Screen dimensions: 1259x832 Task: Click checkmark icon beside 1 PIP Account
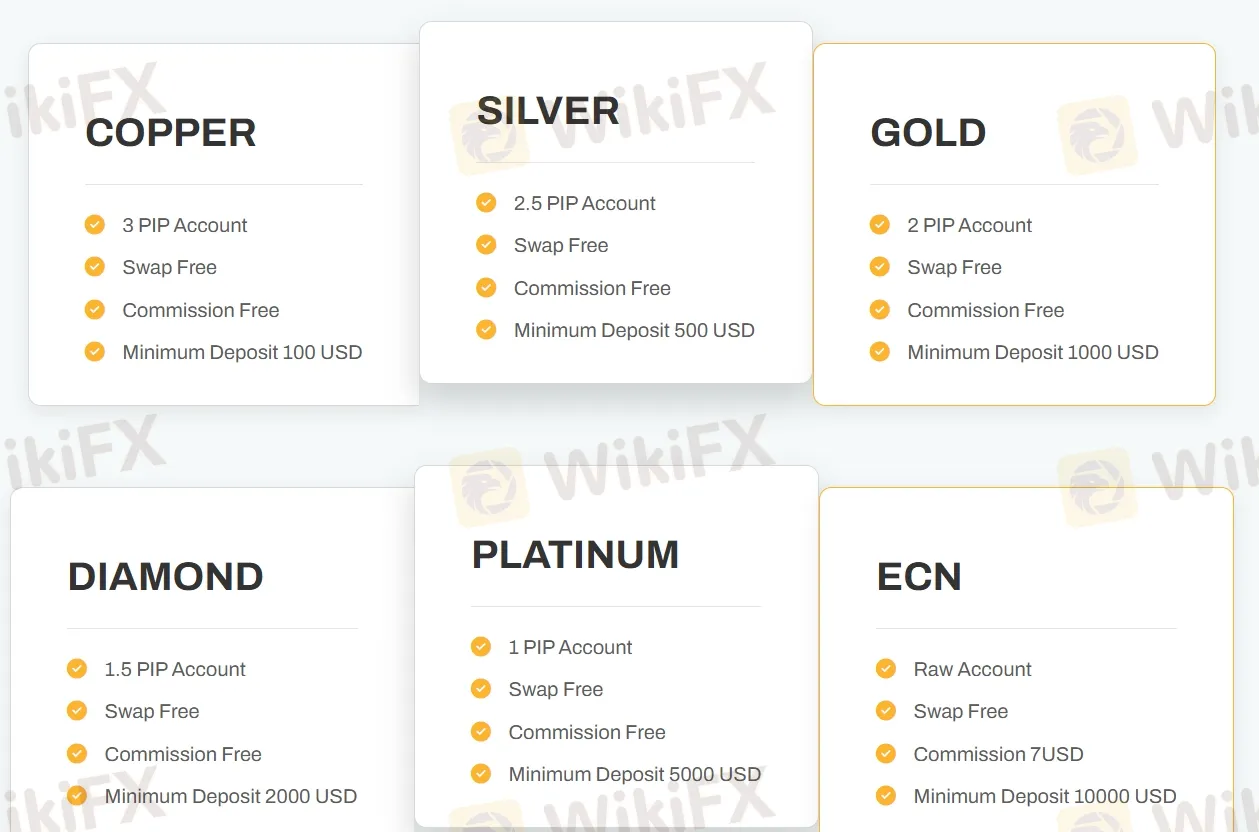click(x=481, y=647)
